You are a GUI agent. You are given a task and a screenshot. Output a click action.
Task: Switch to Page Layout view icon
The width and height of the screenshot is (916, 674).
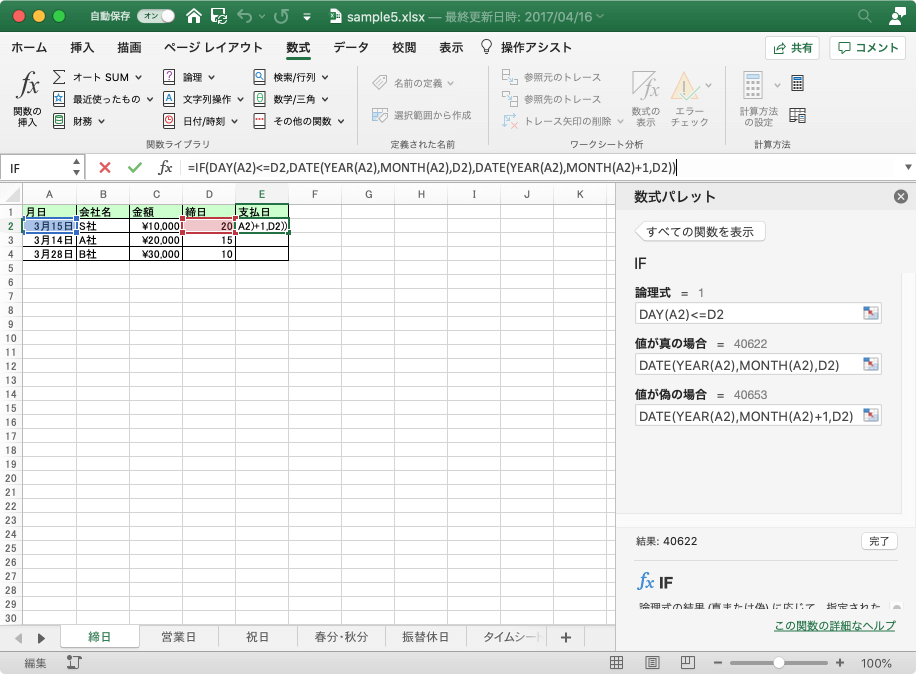point(653,663)
